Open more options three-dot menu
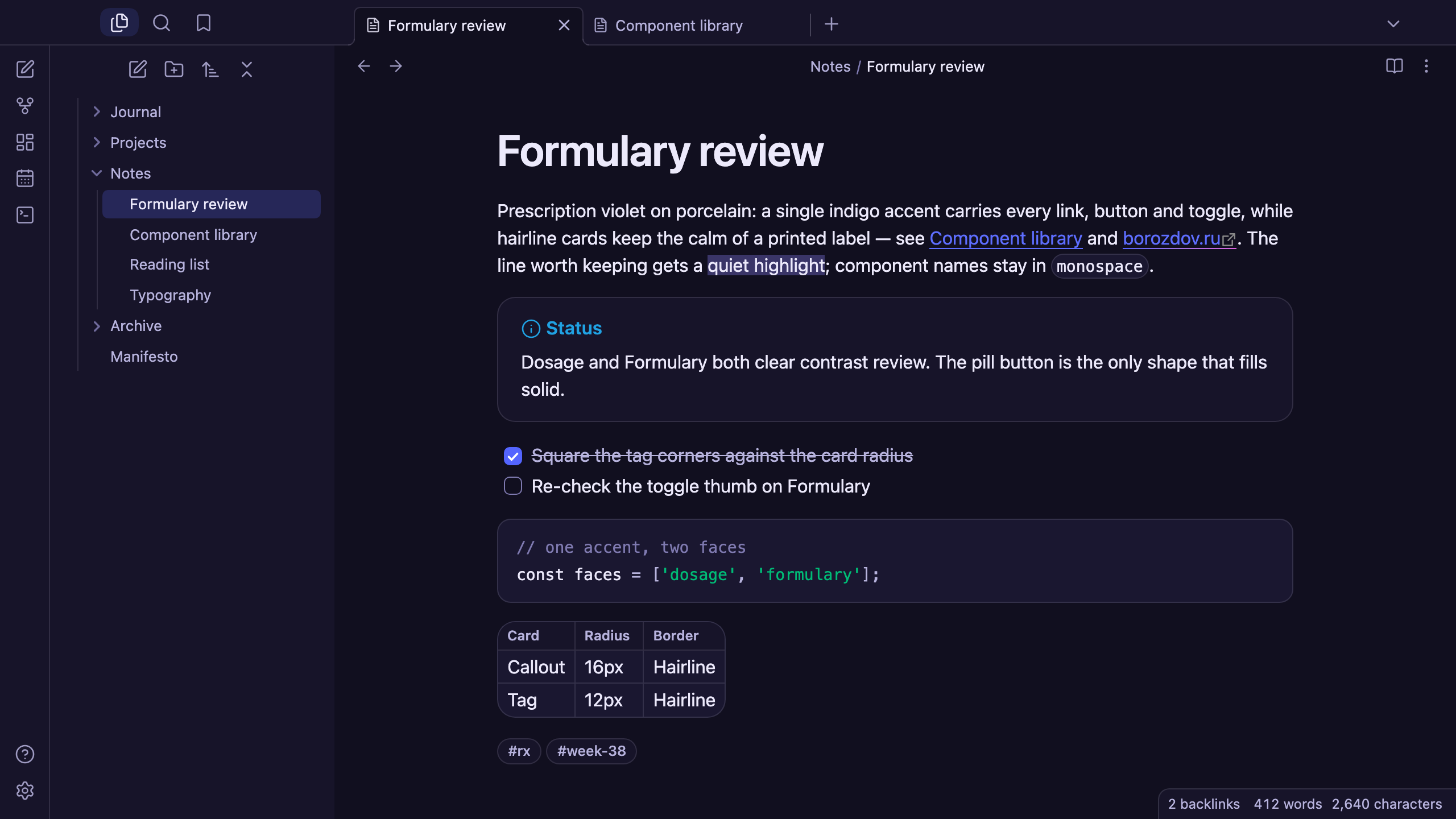The width and height of the screenshot is (1456, 819). (x=1426, y=66)
